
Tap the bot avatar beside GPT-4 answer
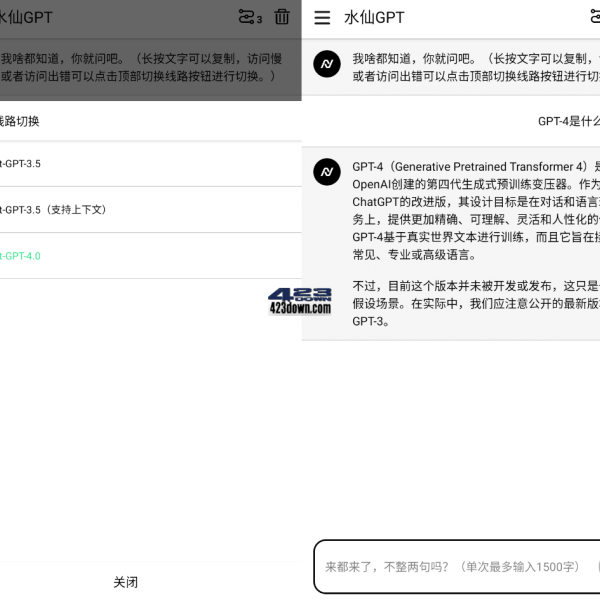coord(327,172)
